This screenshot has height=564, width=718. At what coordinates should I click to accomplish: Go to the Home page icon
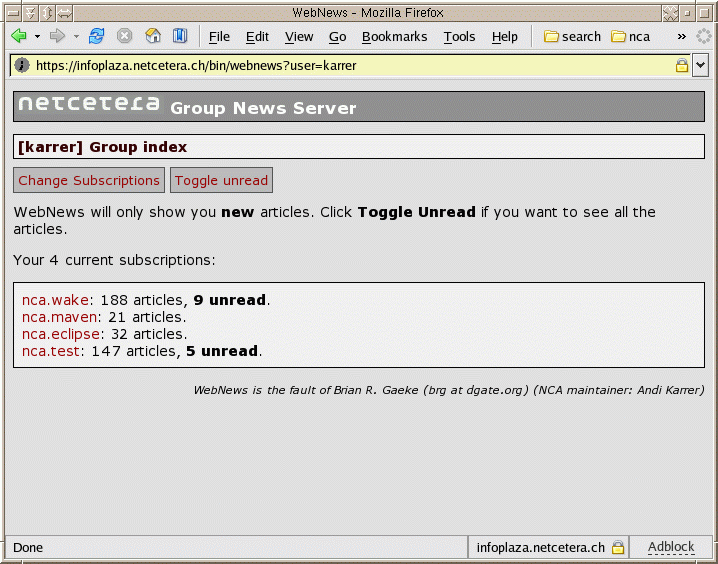click(x=153, y=36)
